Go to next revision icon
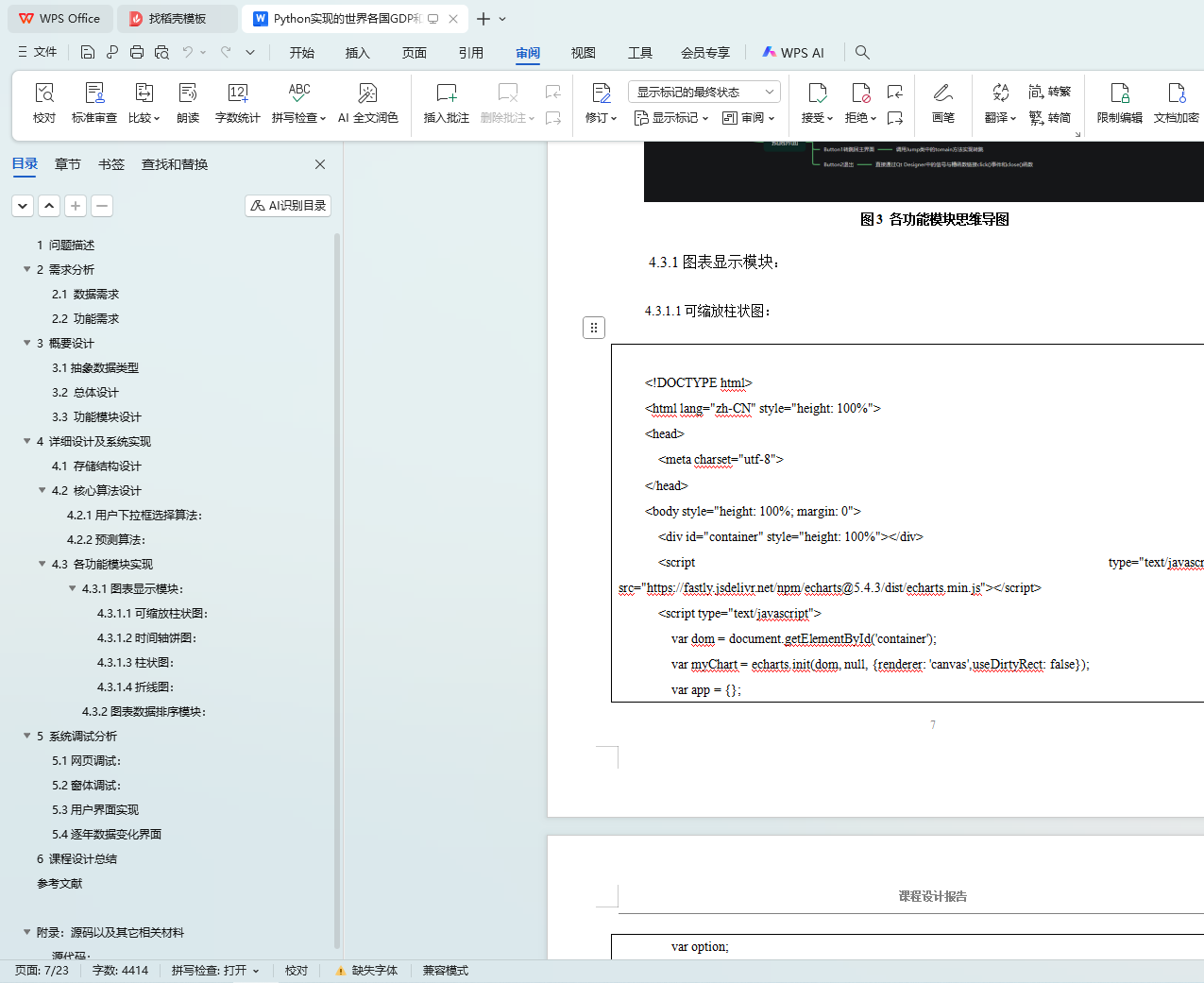This screenshot has height=983, width=1204. click(x=895, y=118)
